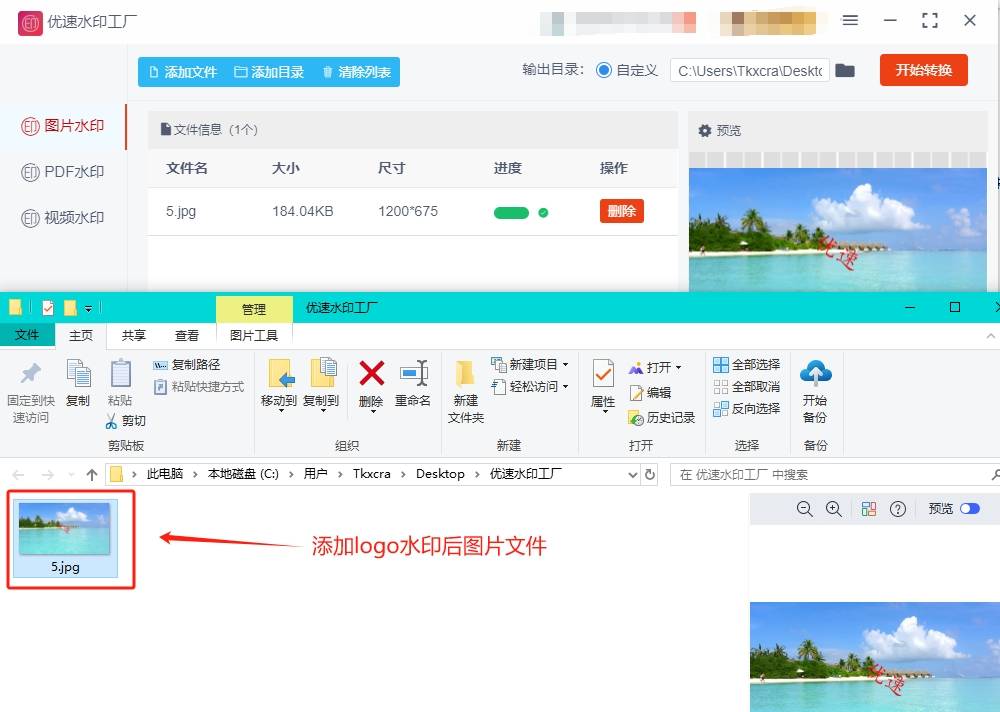The width and height of the screenshot is (1000, 712).
Task: Click the help question mark icon
Action: point(898,509)
